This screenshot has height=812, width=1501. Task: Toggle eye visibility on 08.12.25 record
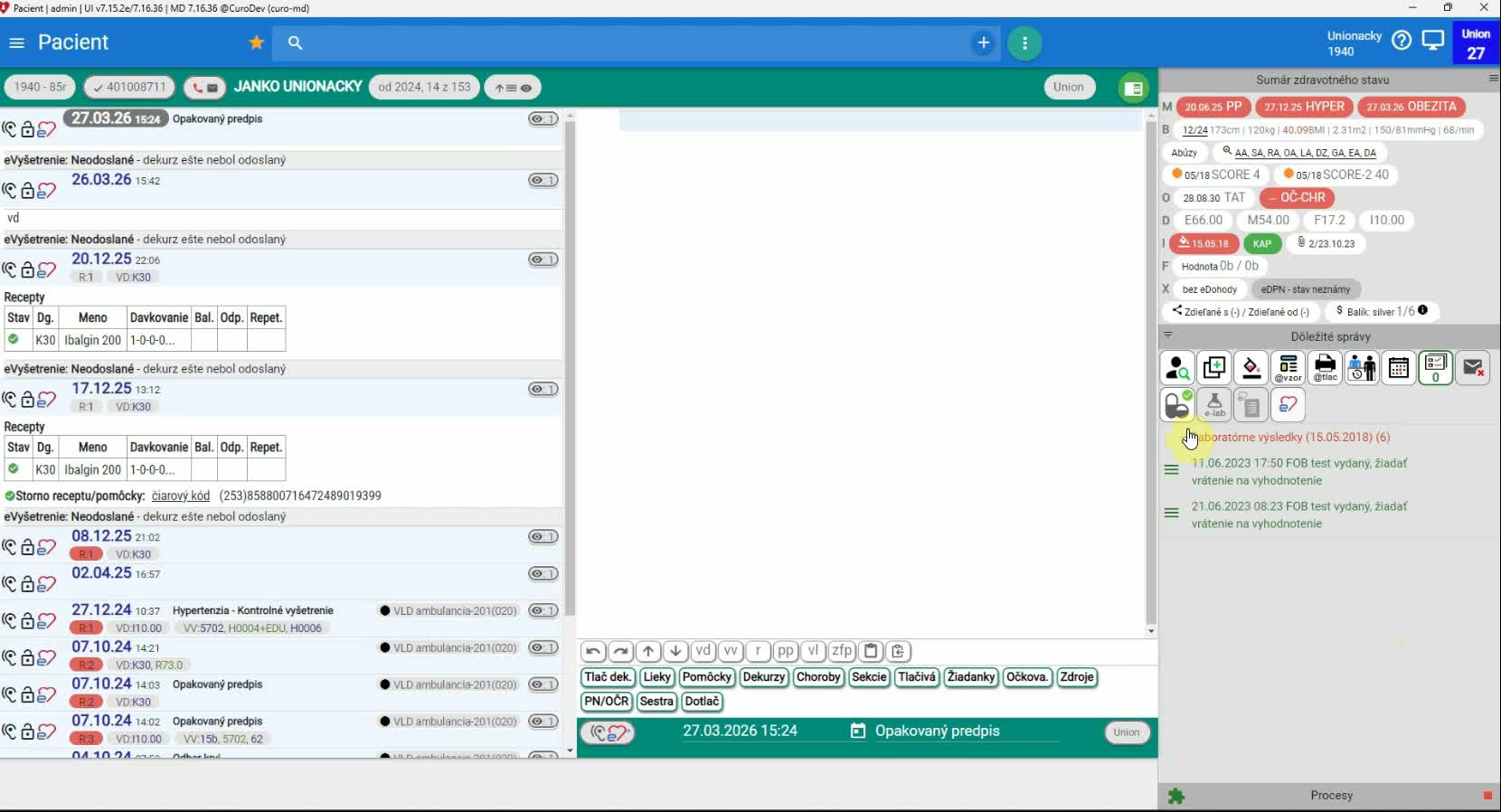point(543,537)
